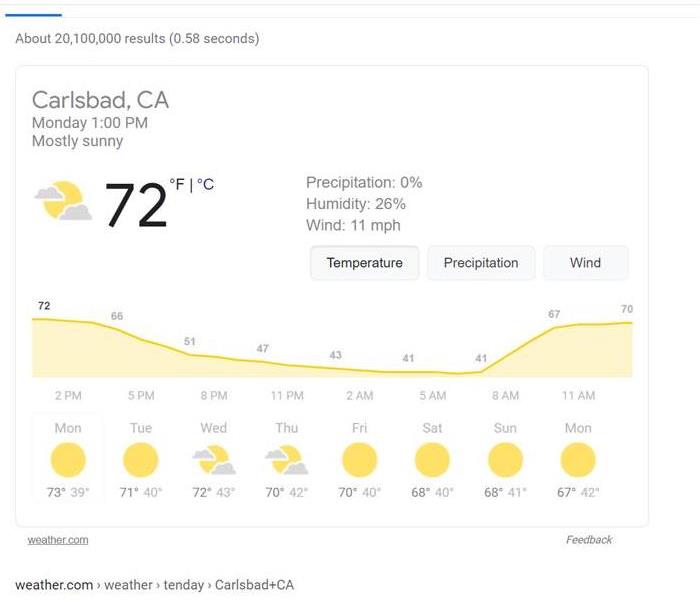
Task: Switch temperature units to °F
Action: (x=177, y=184)
